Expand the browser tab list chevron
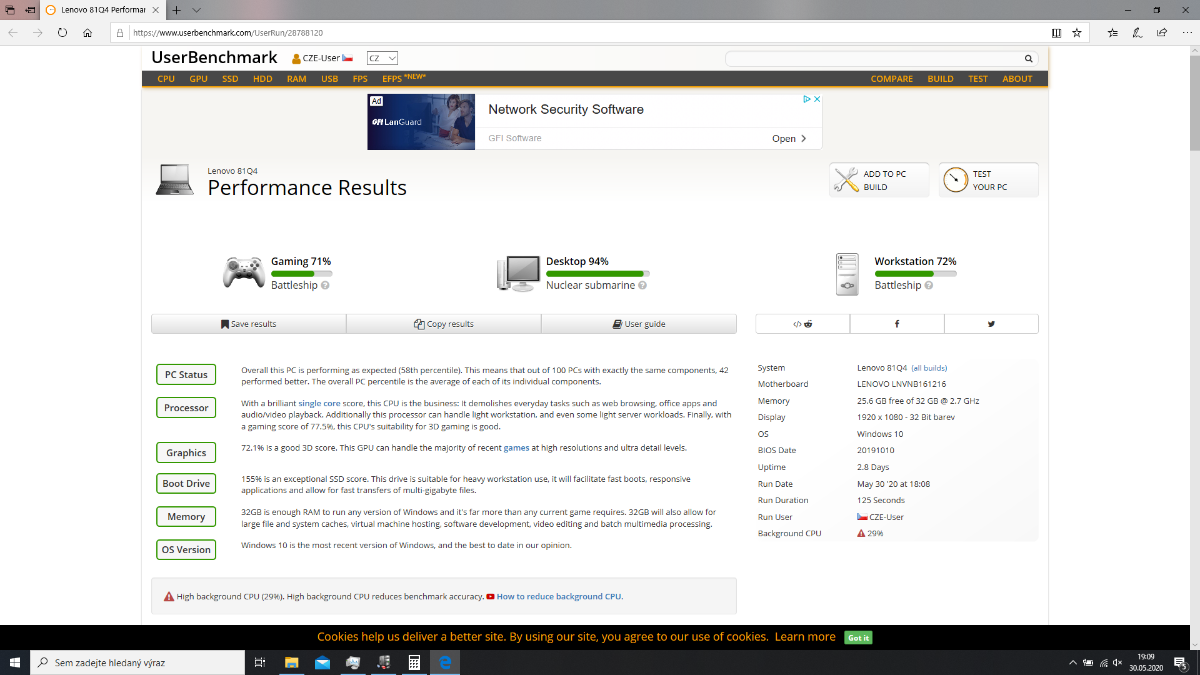 [196, 9]
